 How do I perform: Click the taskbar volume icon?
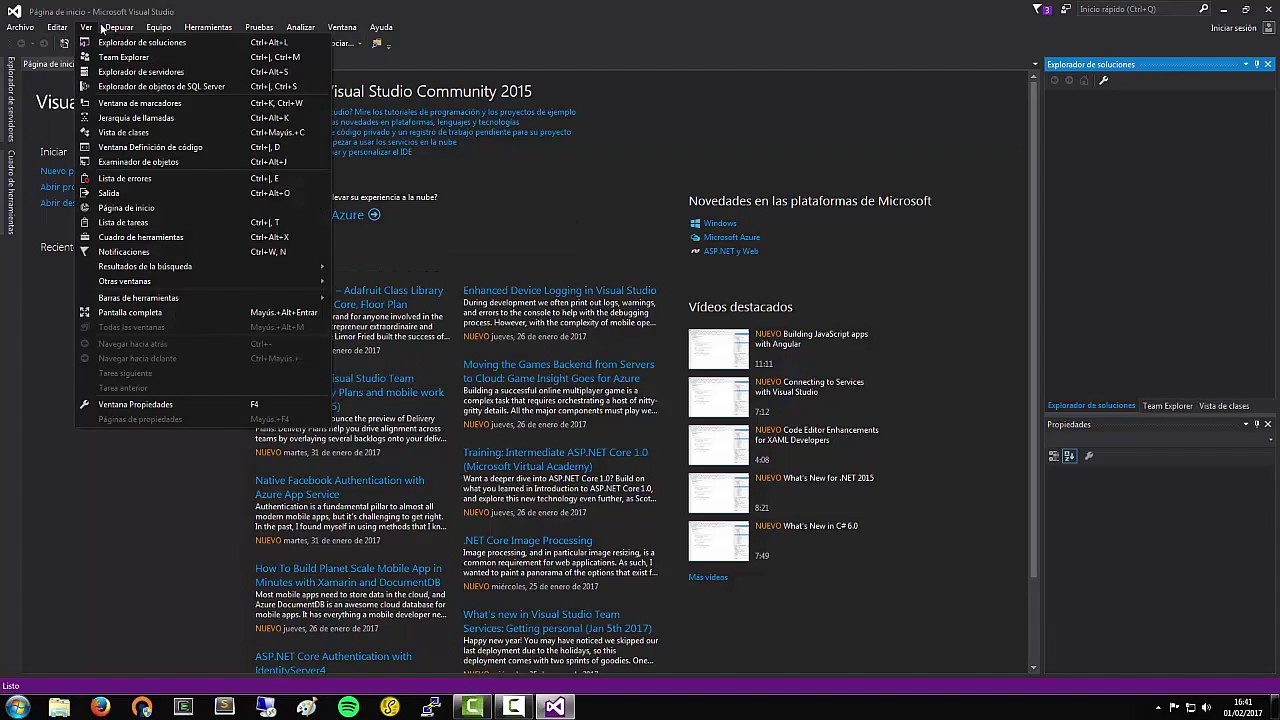(1207, 707)
